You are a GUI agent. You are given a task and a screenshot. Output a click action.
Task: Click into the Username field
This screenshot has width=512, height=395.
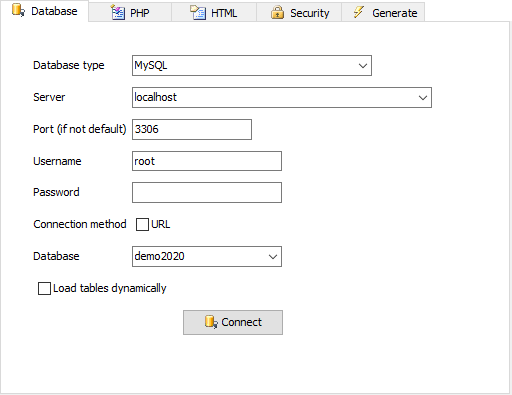(207, 161)
